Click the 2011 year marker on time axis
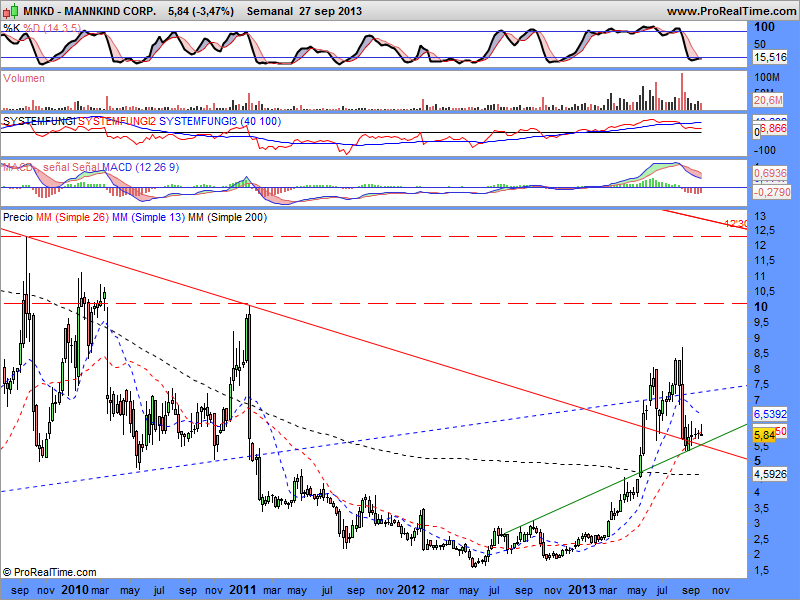800x600 pixels. tap(242, 590)
